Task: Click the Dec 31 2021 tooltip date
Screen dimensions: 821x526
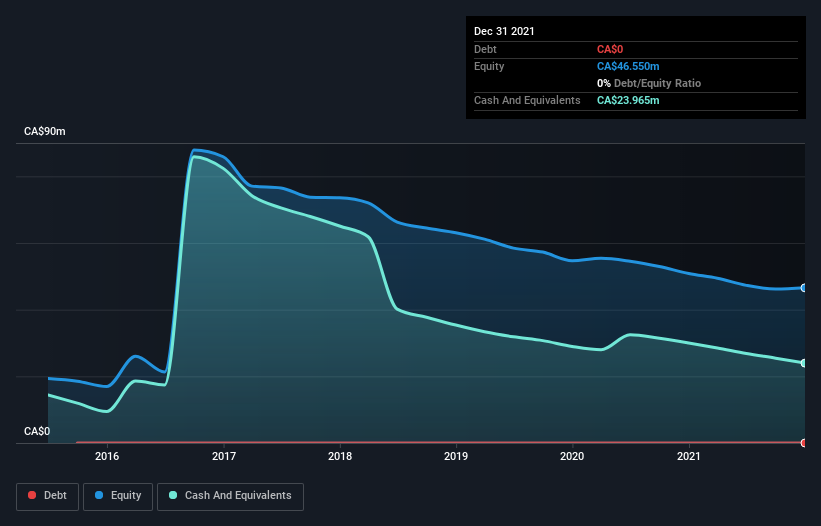Action: tap(504, 31)
